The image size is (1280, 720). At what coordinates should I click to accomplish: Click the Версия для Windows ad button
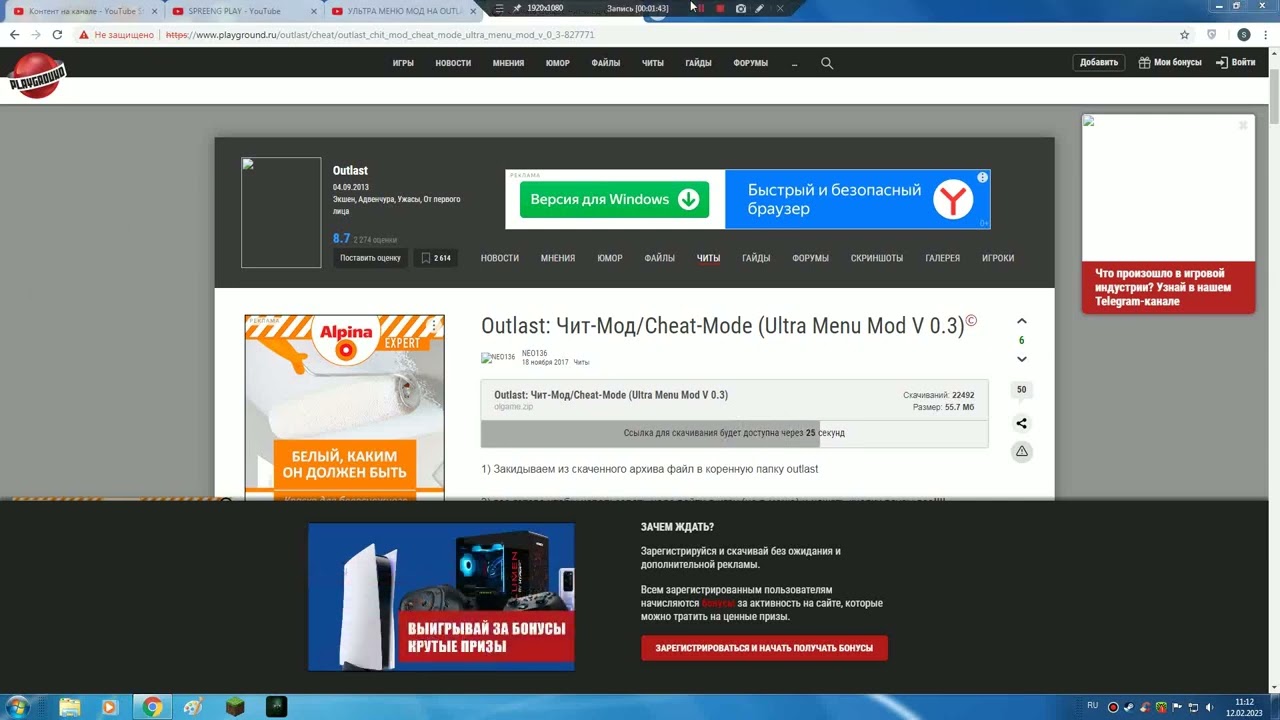point(614,199)
